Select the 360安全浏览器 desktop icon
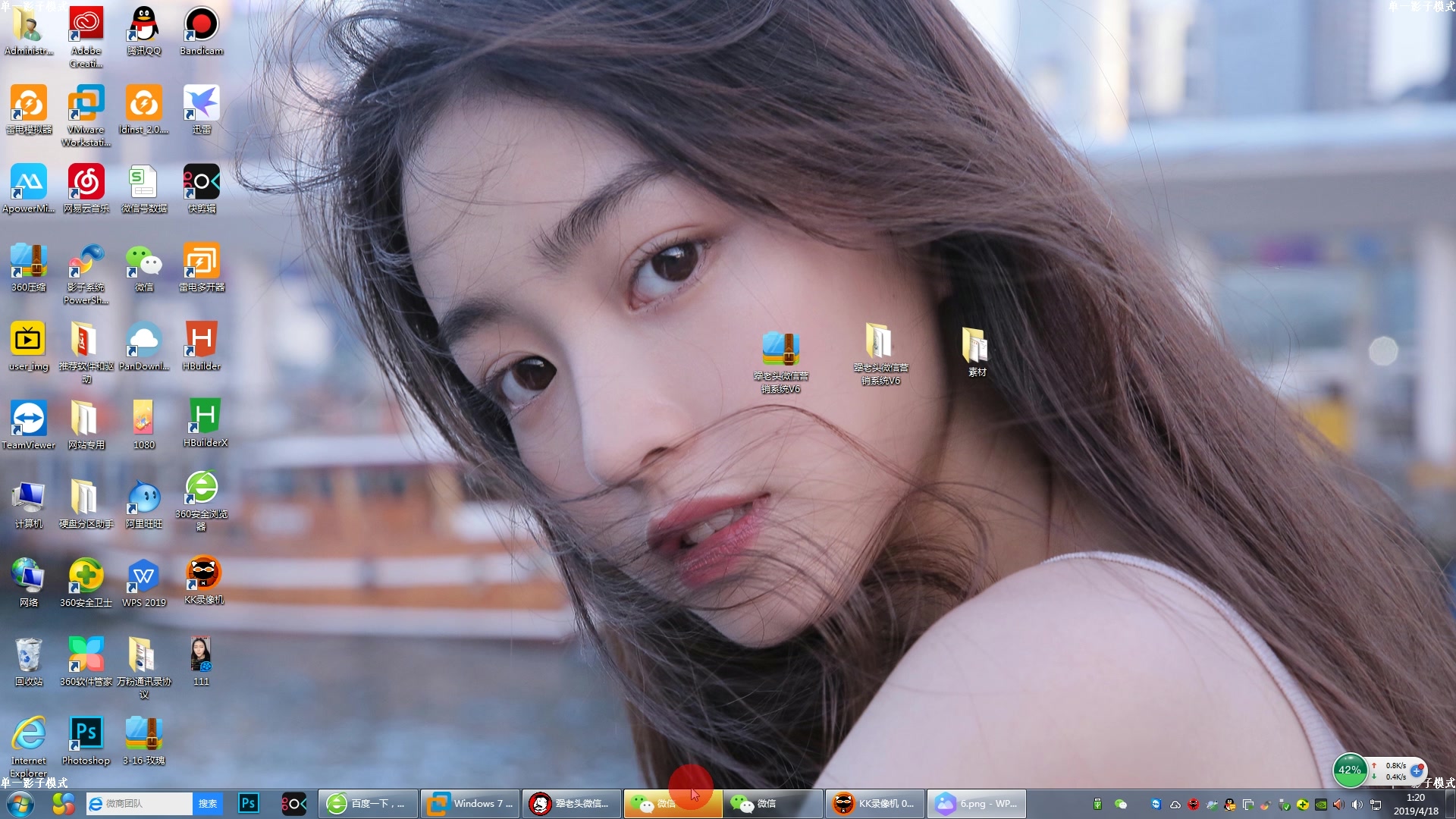Viewport: 1456px width, 819px height. 201,500
